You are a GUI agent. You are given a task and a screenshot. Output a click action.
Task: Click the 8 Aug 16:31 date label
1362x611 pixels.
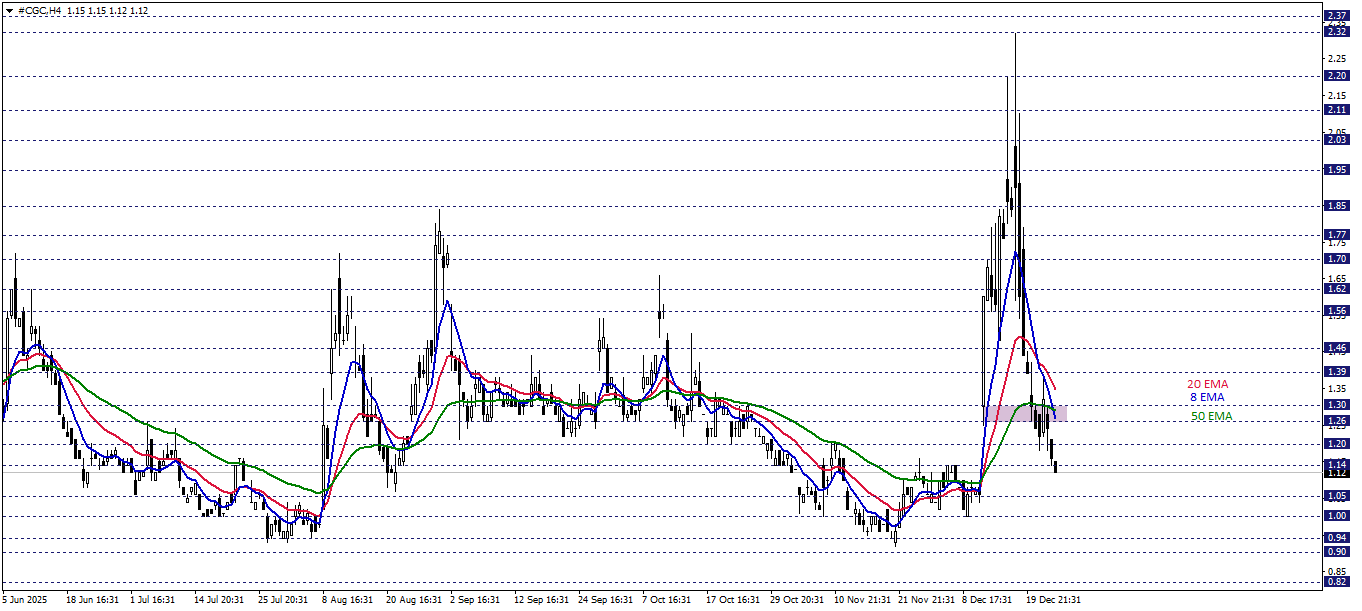pos(346,600)
